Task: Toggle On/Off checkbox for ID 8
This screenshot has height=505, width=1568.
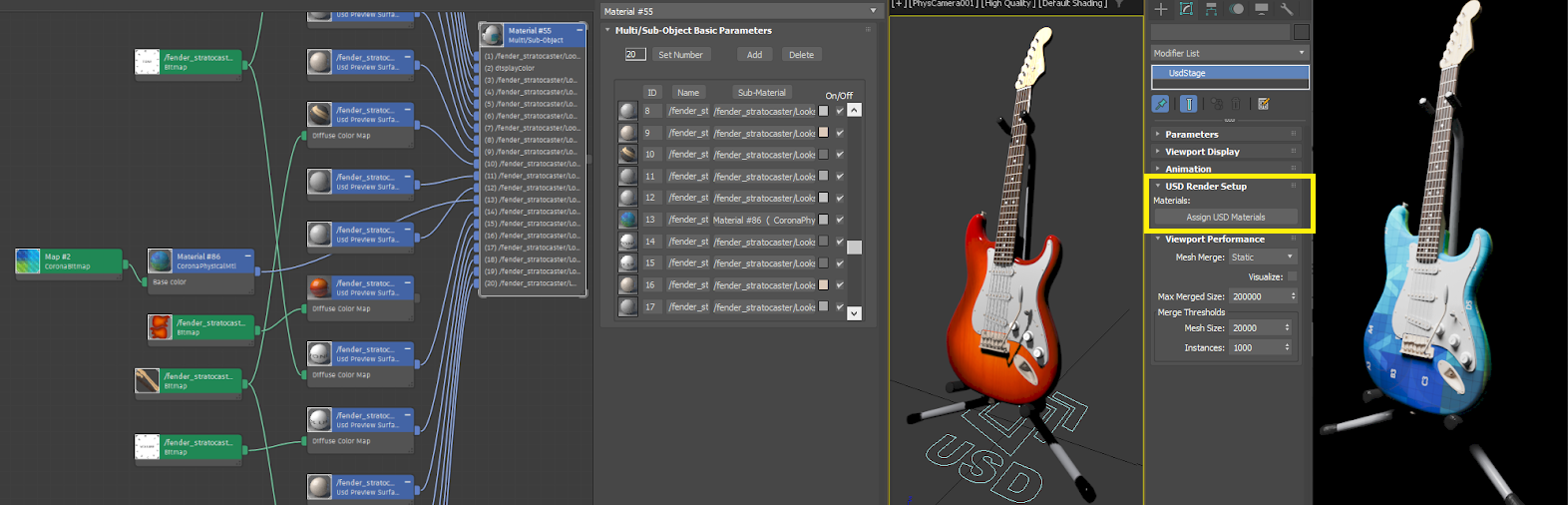Action: click(x=840, y=111)
